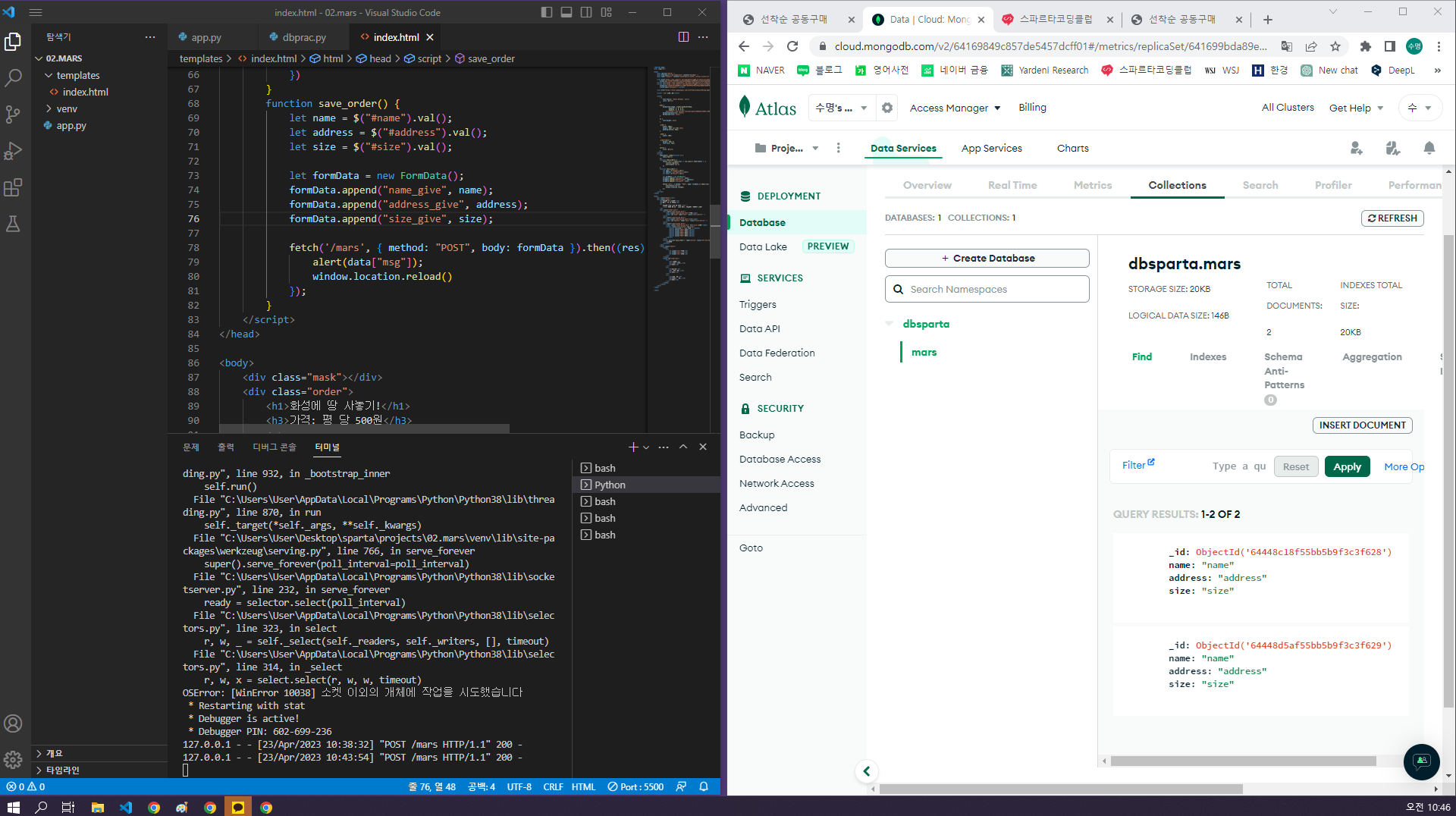Close the VS Code terminal panel

click(x=703, y=447)
